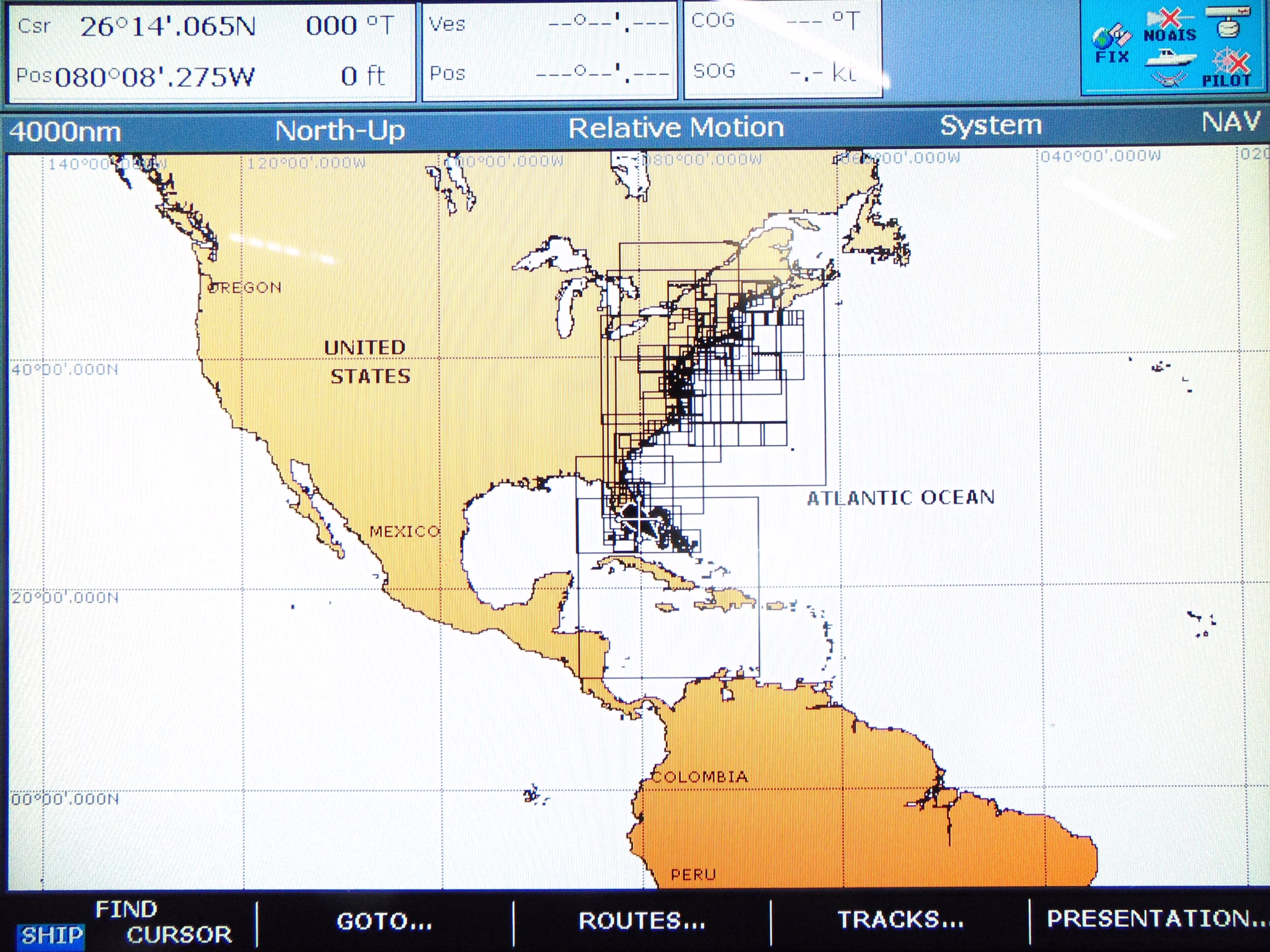Click the ATLANTIC OCEAN label on chart
1270x952 pixels.
tap(901, 497)
